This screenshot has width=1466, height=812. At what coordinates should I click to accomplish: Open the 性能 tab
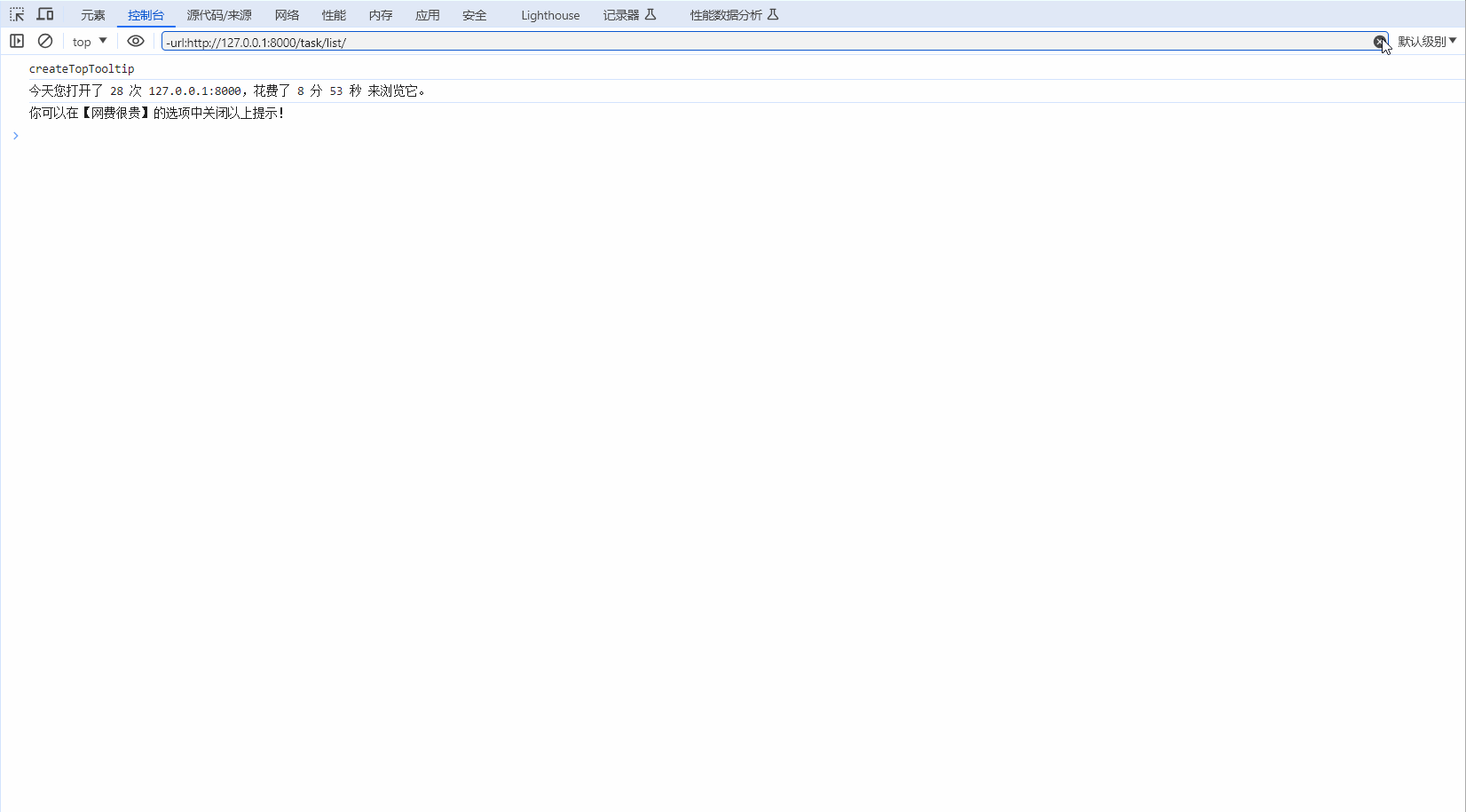[x=334, y=15]
